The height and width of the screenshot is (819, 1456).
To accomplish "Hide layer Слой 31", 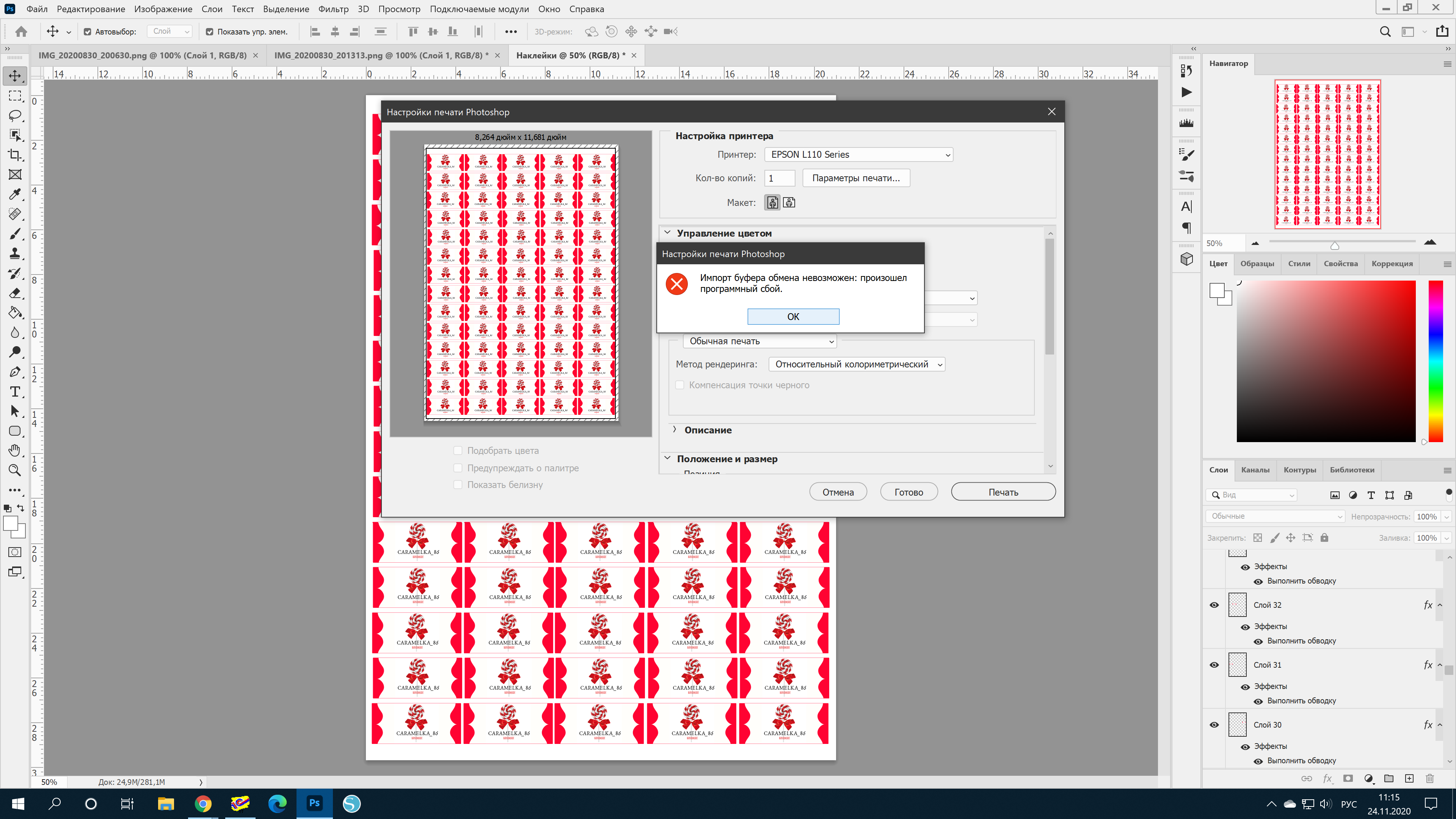I will click(x=1214, y=665).
